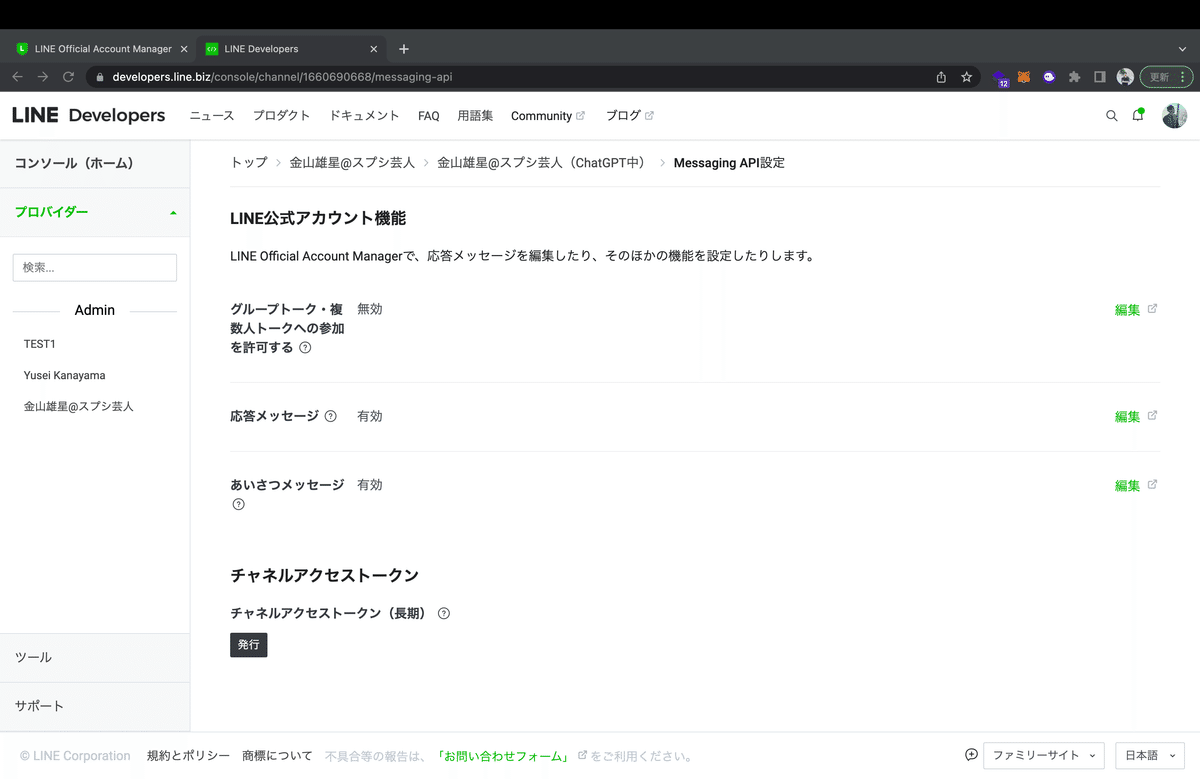Open FAQ in top navigation
The height and width of the screenshot is (779, 1200).
(429, 116)
